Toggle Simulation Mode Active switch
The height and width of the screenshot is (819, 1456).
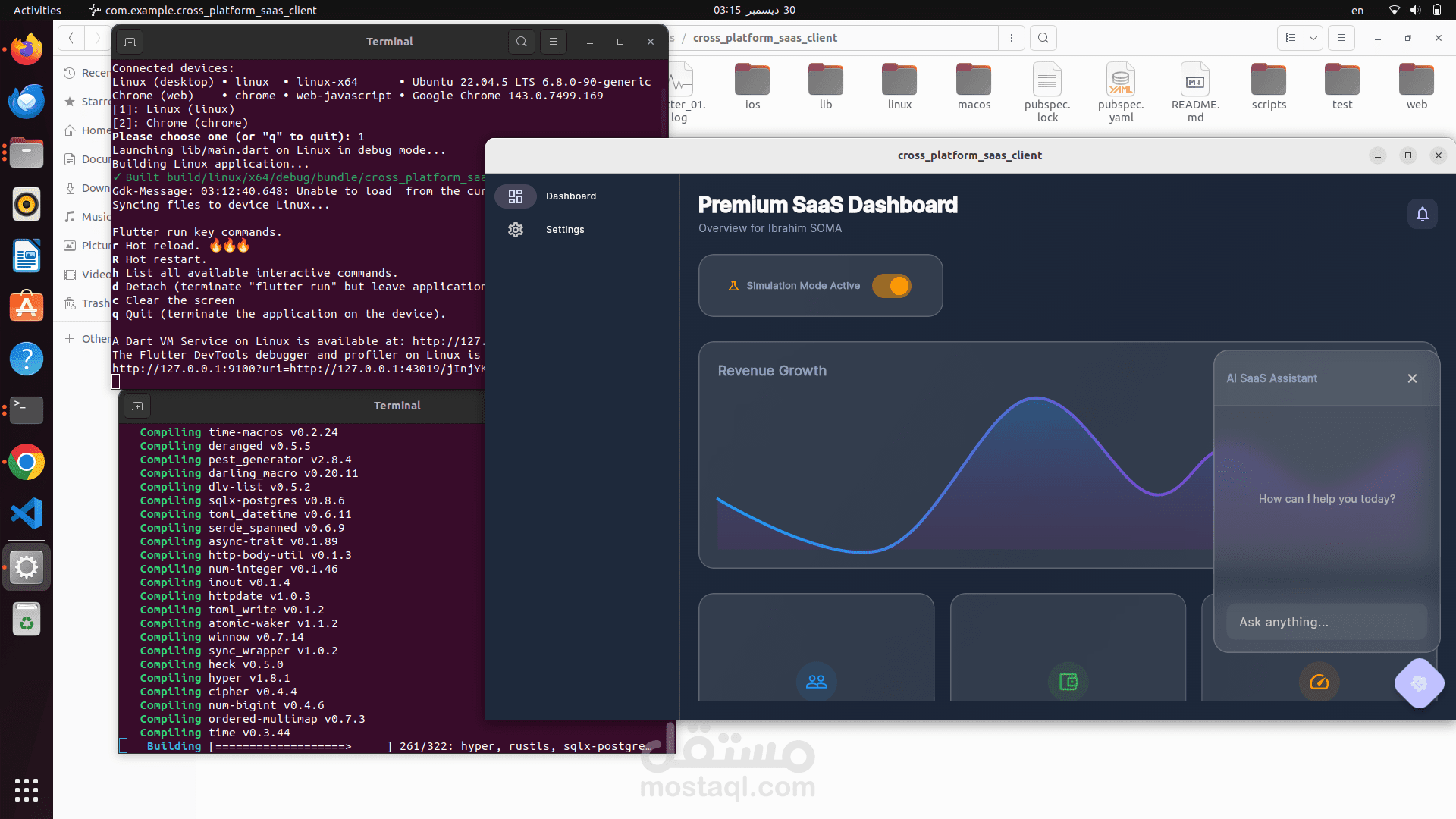tap(891, 286)
